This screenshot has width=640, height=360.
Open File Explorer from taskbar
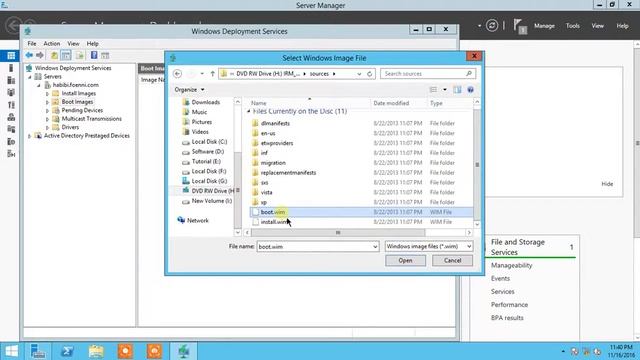(x=96, y=351)
